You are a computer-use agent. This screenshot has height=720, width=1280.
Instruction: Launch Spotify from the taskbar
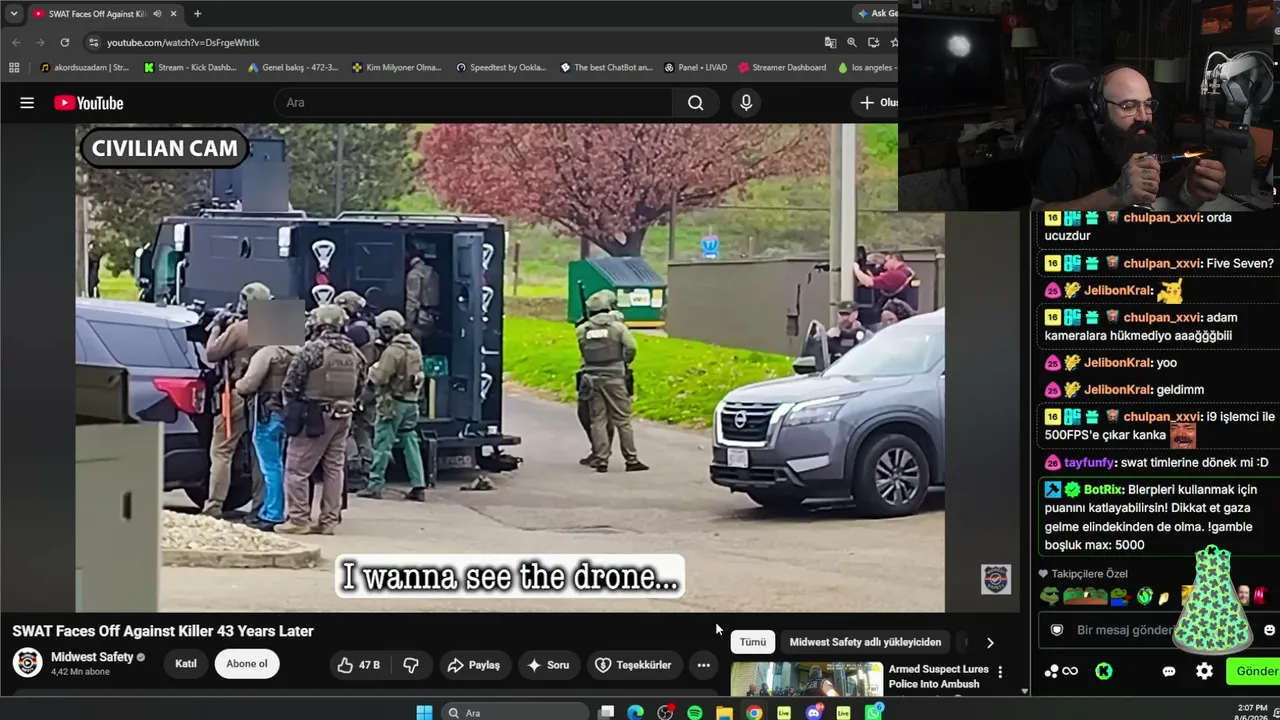click(x=694, y=713)
